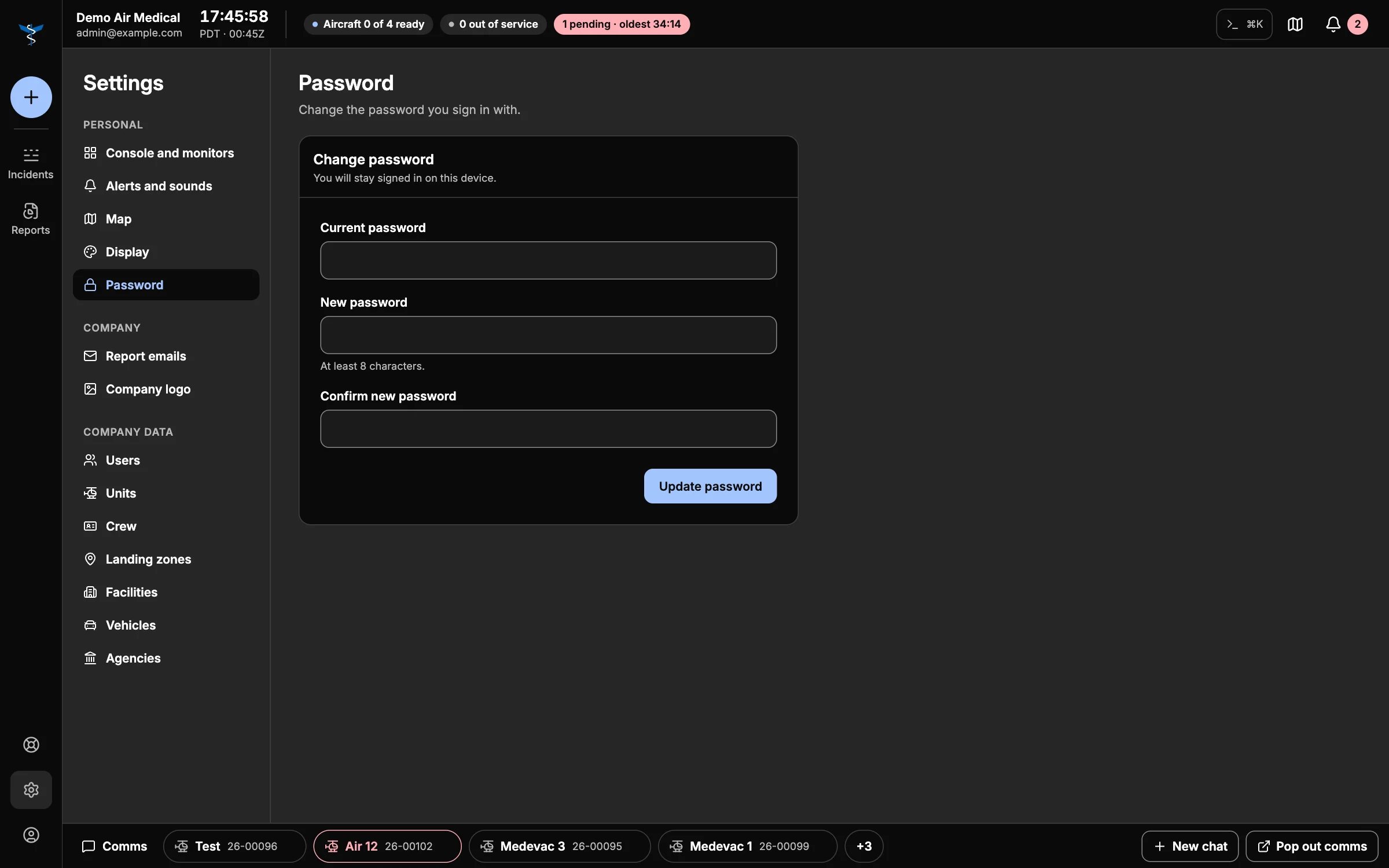Viewport: 1389px width, 868px height.
Task: Open Report emails settings
Action: pos(166,356)
